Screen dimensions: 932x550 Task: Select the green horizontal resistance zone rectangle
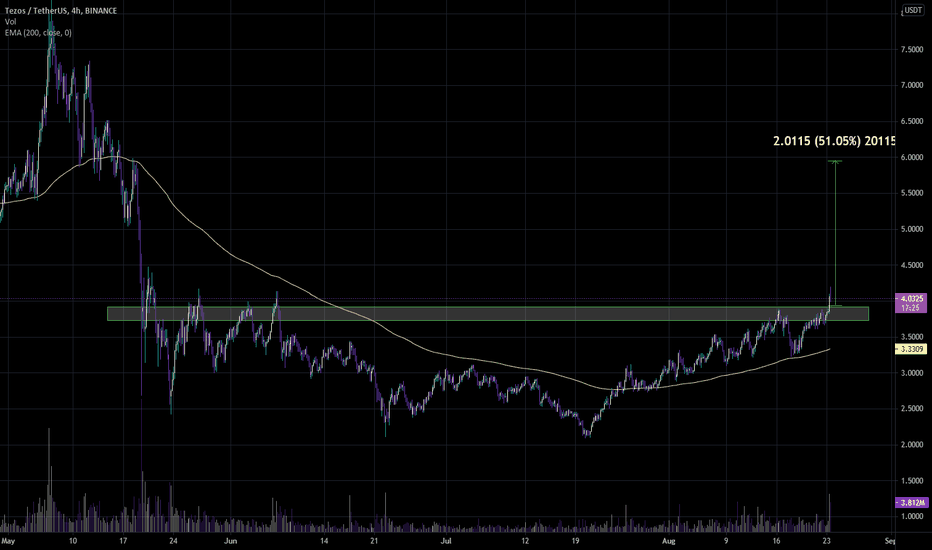(x=487, y=313)
